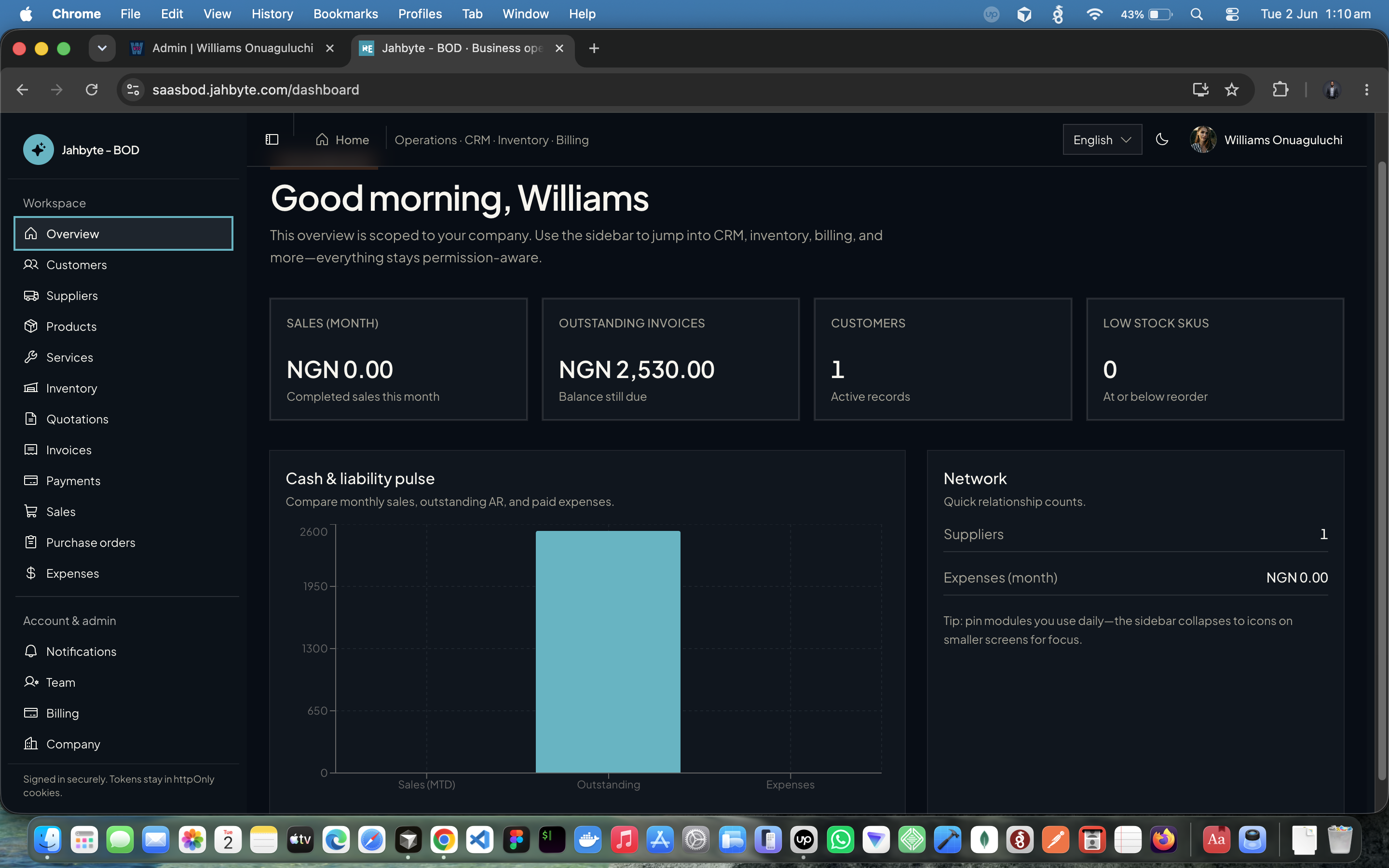Open the Chrome extensions puzzle icon
The width and height of the screenshot is (1389, 868).
[x=1280, y=90]
